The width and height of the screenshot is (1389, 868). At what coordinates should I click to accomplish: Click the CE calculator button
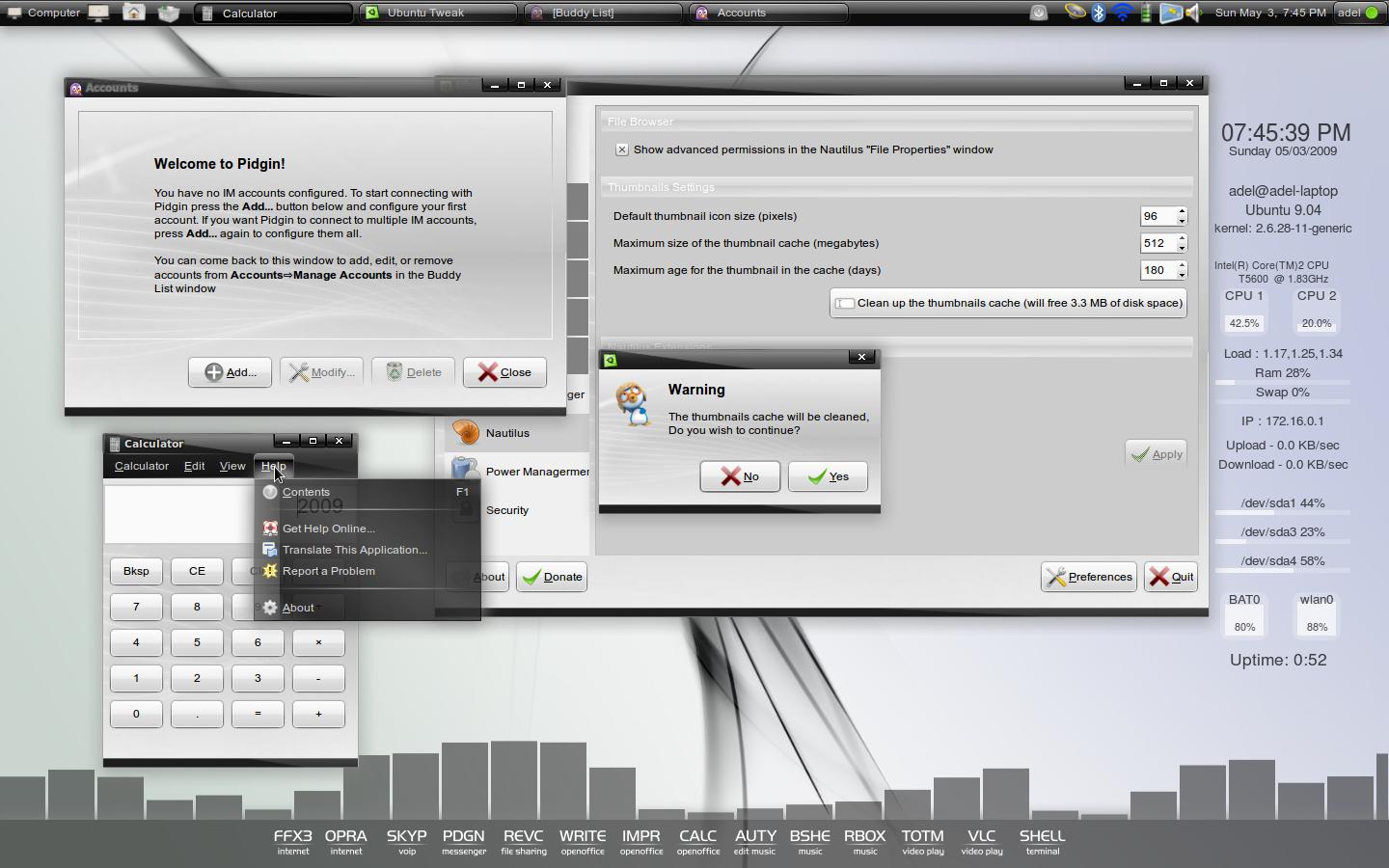click(x=197, y=571)
